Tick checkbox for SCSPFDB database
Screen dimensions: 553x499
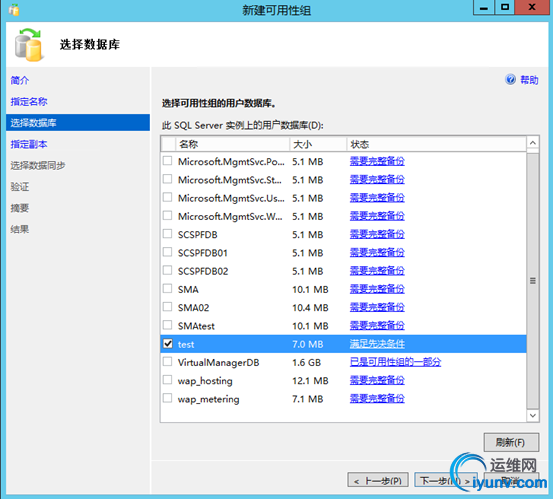click(168, 234)
